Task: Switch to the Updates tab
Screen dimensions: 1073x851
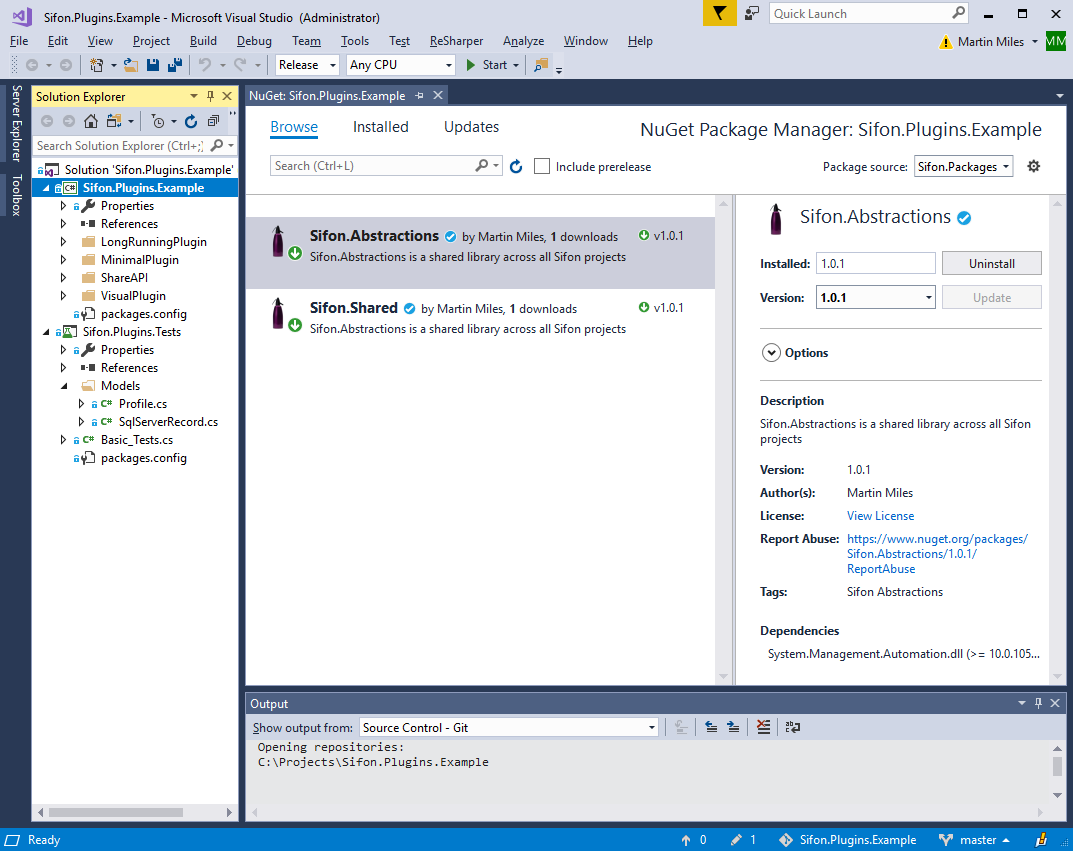Action: pyautogui.click(x=471, y=127)
